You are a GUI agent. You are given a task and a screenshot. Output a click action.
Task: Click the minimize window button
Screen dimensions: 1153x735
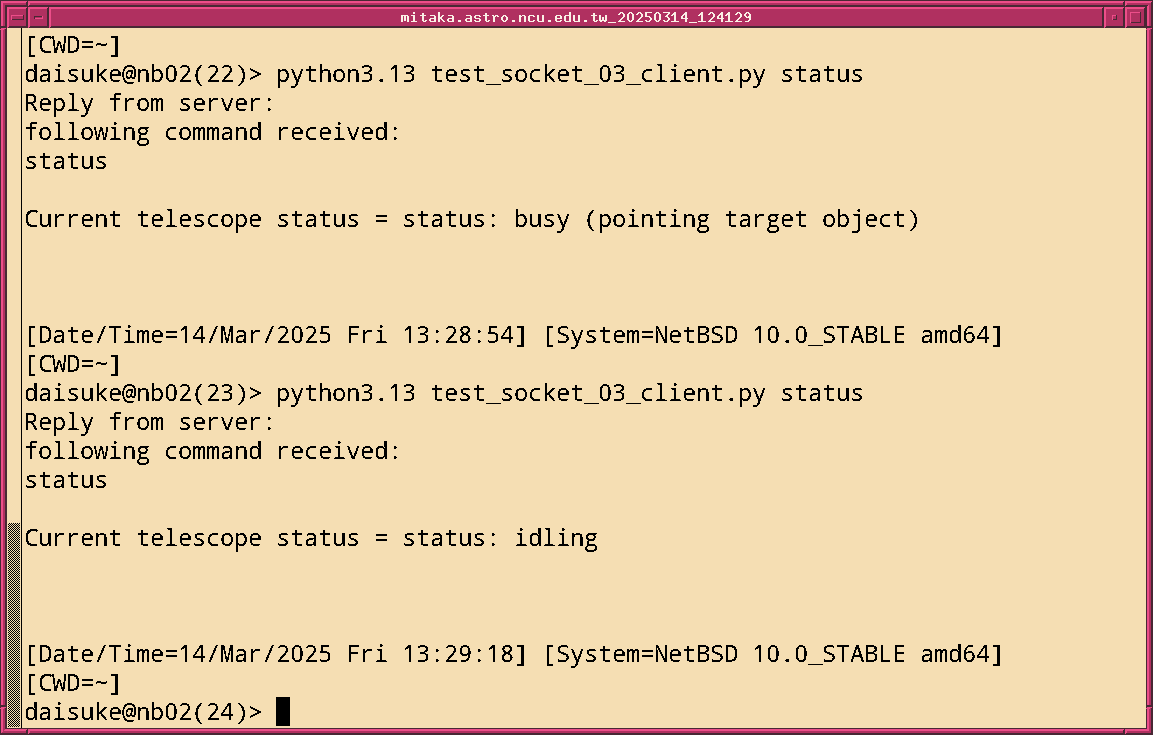coord(1114,17)
